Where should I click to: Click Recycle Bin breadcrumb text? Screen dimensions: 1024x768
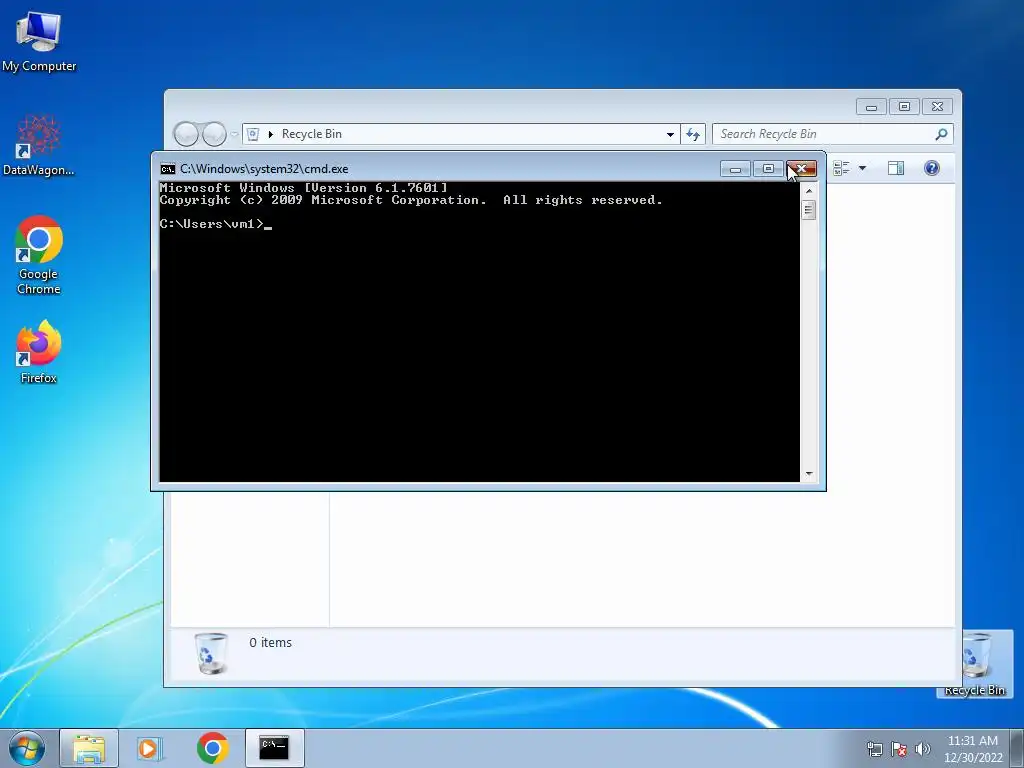(312, 134)
